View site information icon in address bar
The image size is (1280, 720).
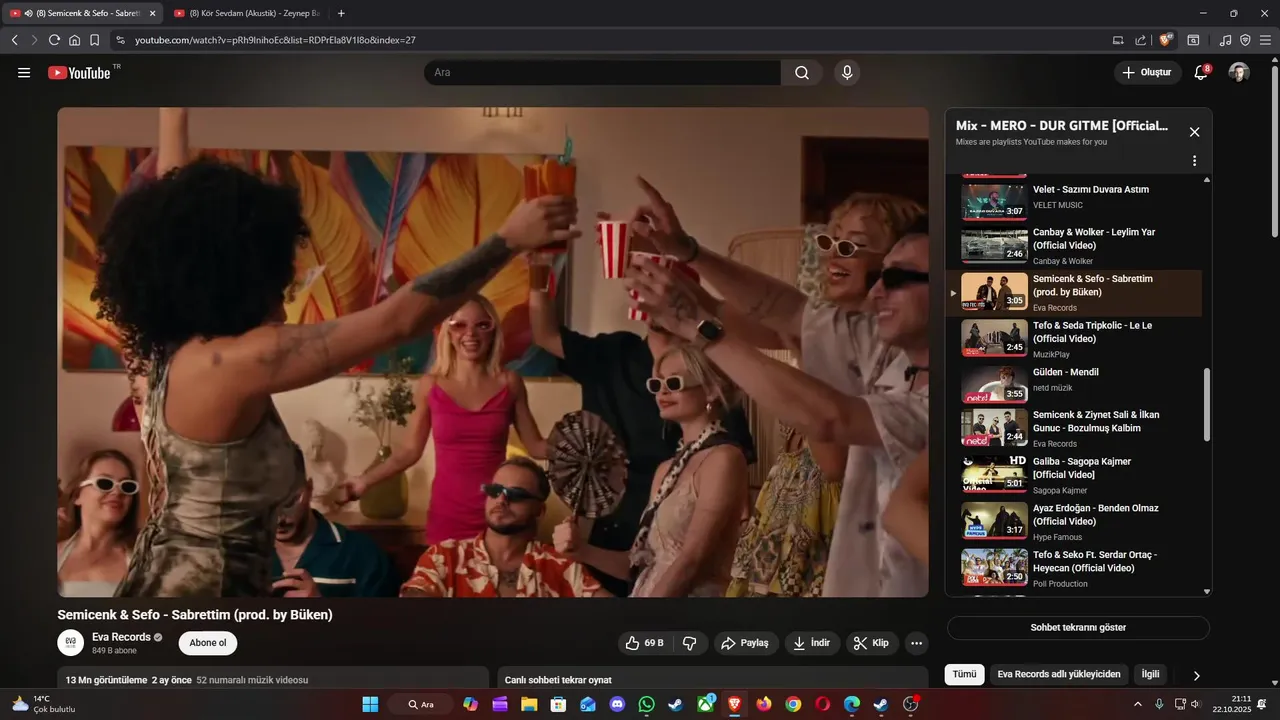click(x=120, y=40)
